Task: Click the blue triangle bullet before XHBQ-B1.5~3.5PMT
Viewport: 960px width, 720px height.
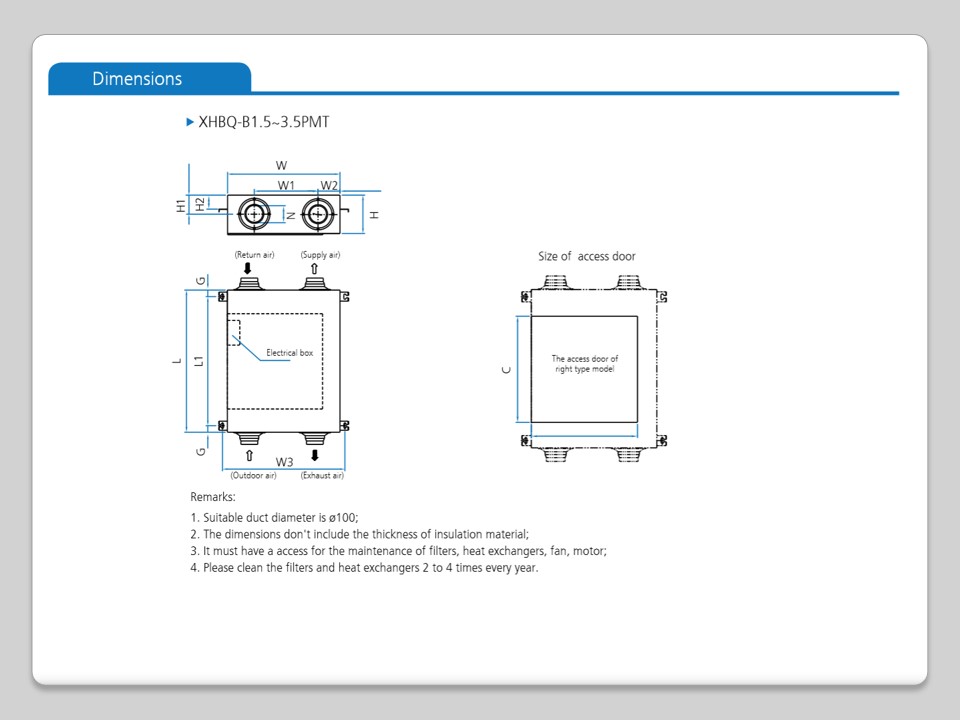Action: [x=190, y=122]
